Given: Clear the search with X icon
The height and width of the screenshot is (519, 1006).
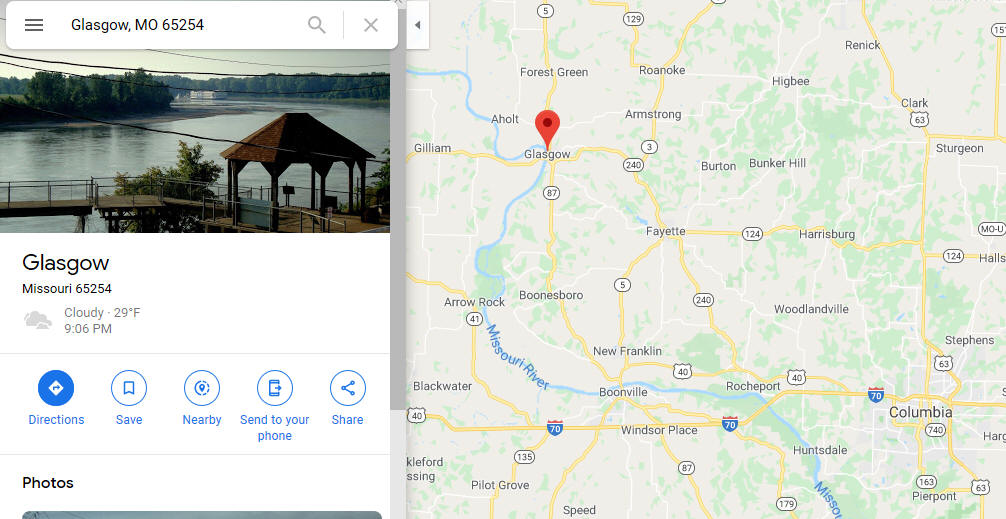Looking at the screenshot, I should tap(371, 25).
